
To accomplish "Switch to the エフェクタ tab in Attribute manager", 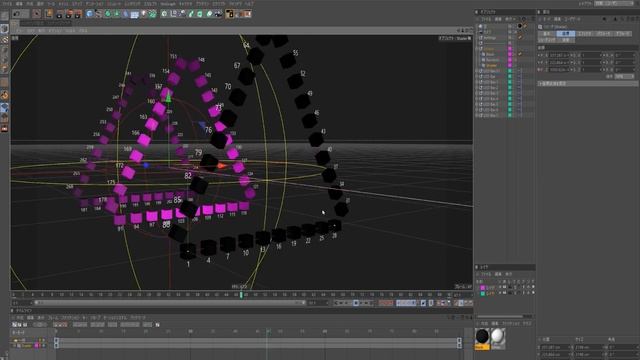I will tap(584, 34).
